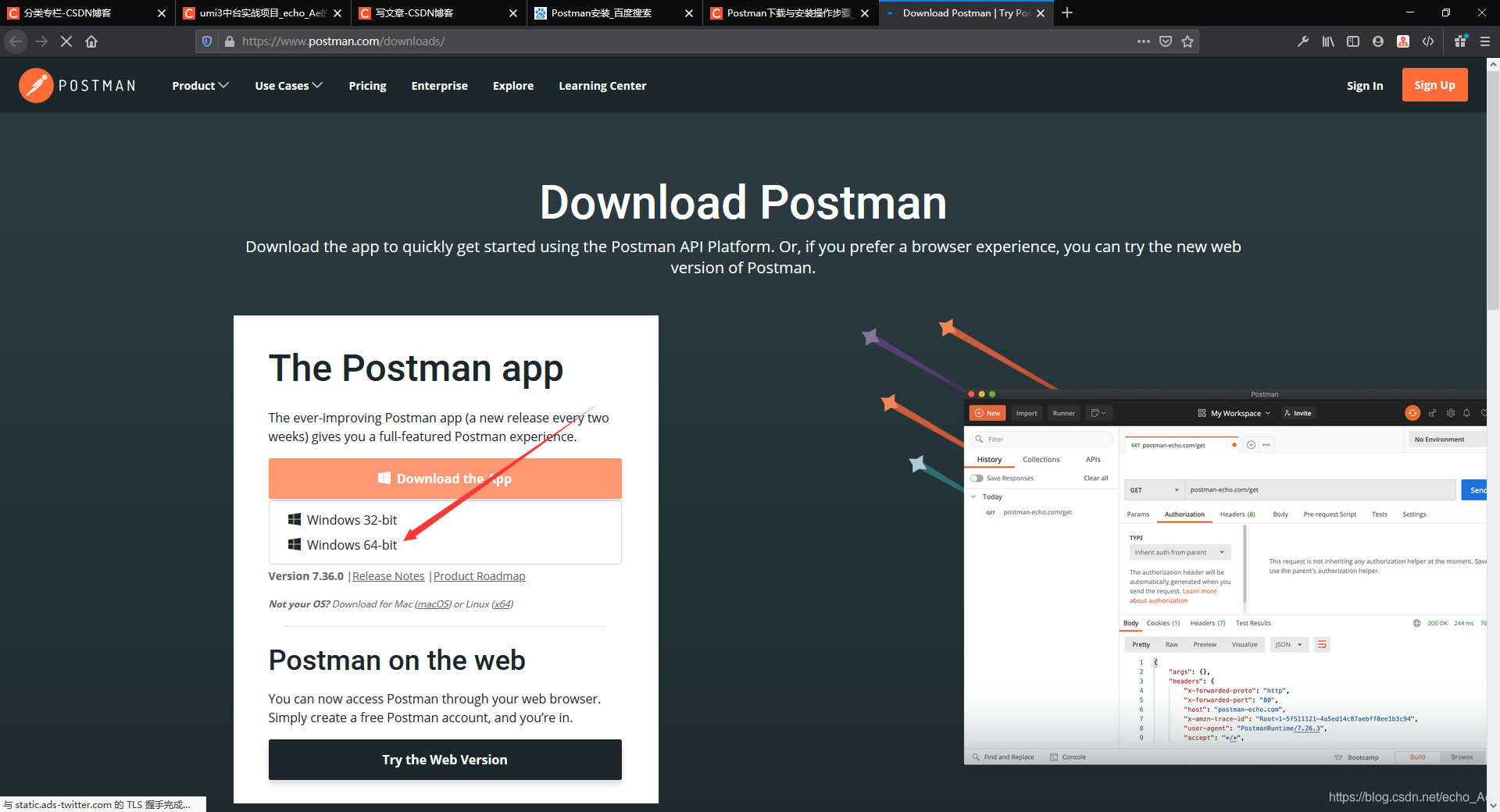Expand the Product dropdown menu
The width and height of the screenshot is (1500, 812).
[x=200, y=86]
